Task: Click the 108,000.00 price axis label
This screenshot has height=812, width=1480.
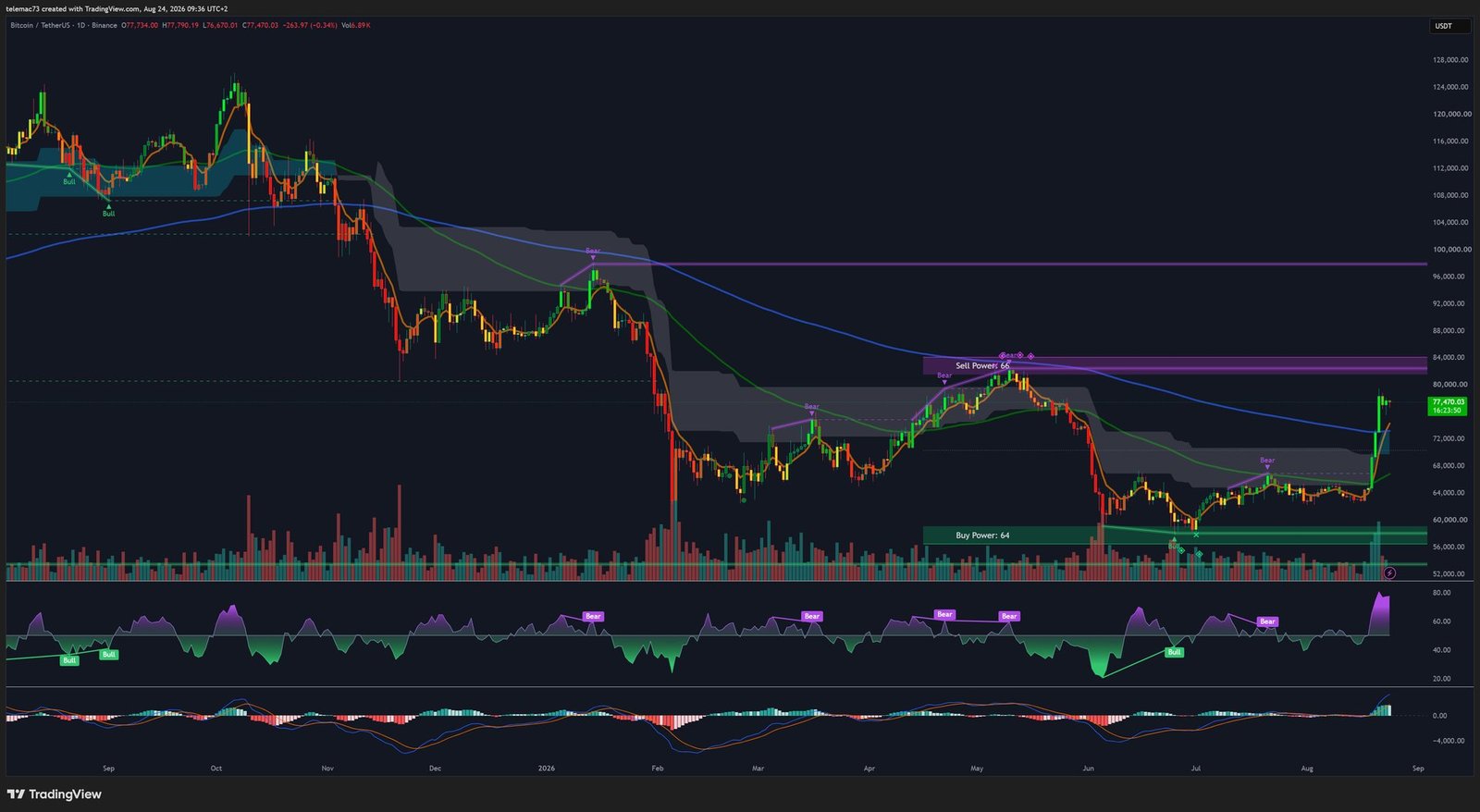Action: pos(1450,195)
